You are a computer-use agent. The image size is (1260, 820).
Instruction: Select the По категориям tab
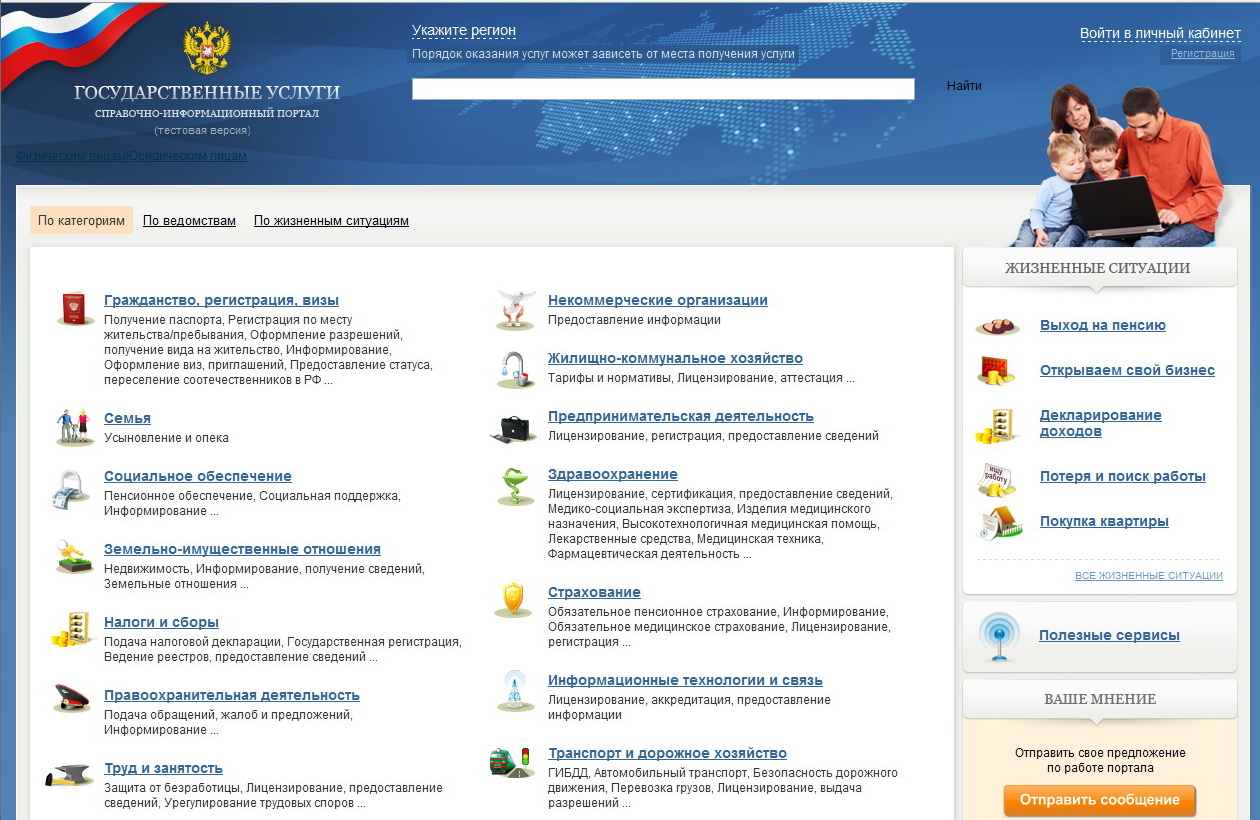[x=81, y=221]
